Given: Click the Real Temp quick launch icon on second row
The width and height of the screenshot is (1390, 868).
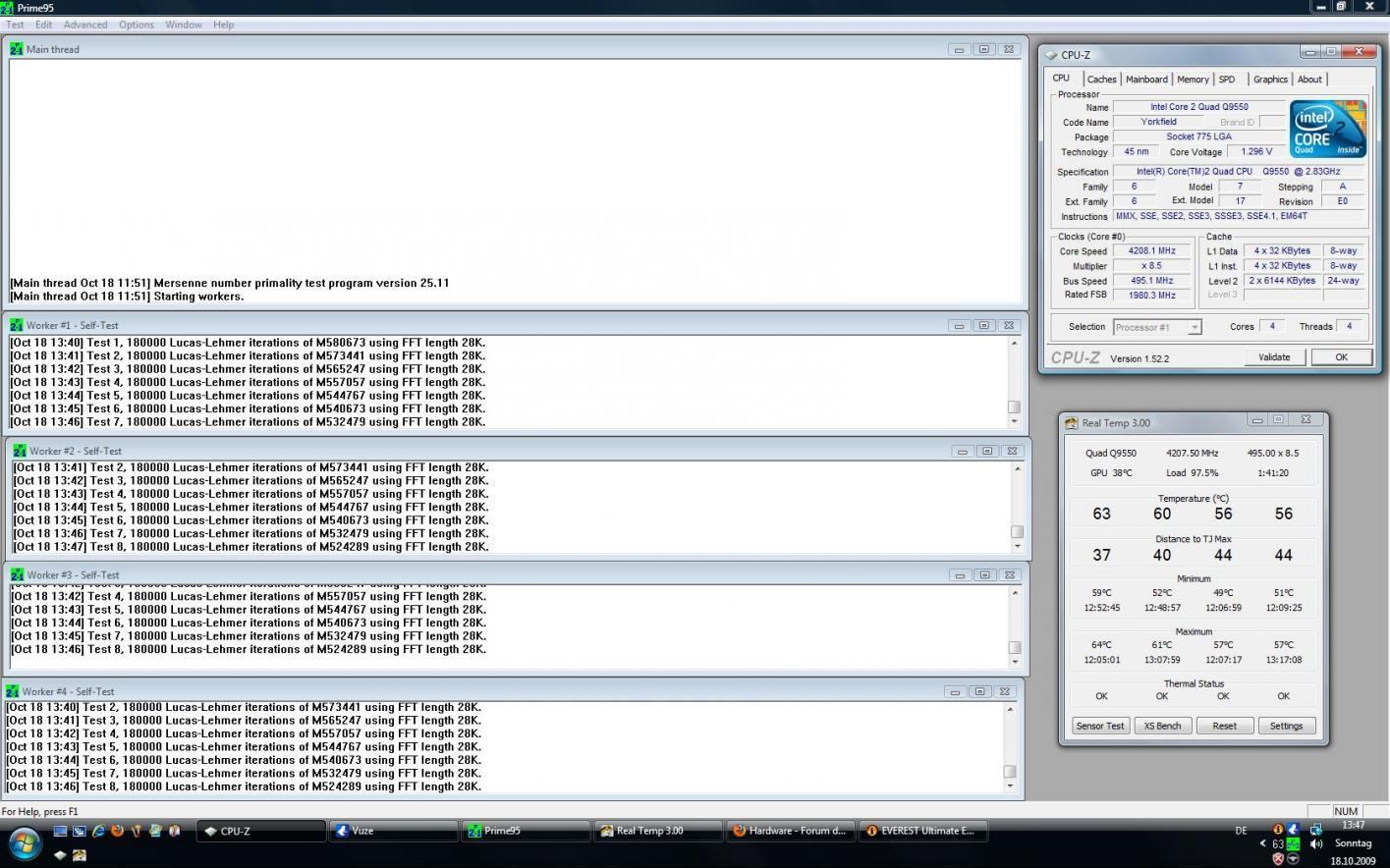Looking at the screenshot, I should coord(79,855).
